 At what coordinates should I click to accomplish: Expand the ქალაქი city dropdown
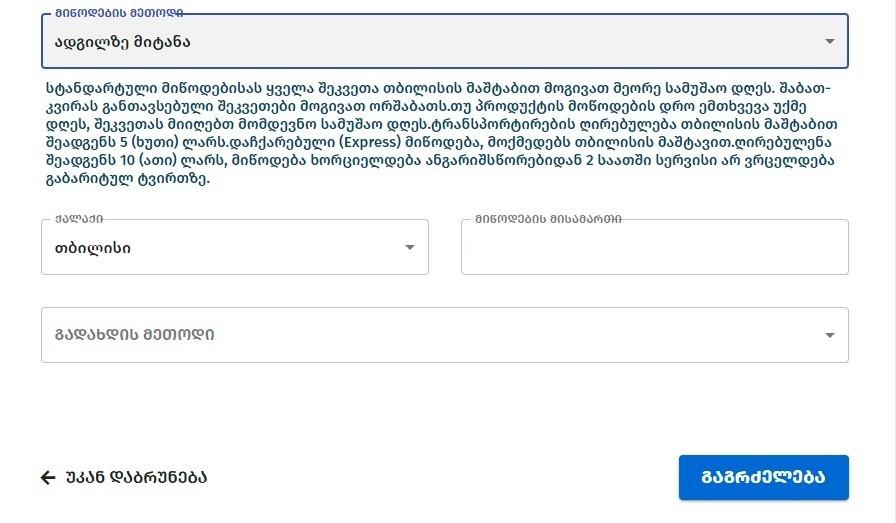pos(234,248)
